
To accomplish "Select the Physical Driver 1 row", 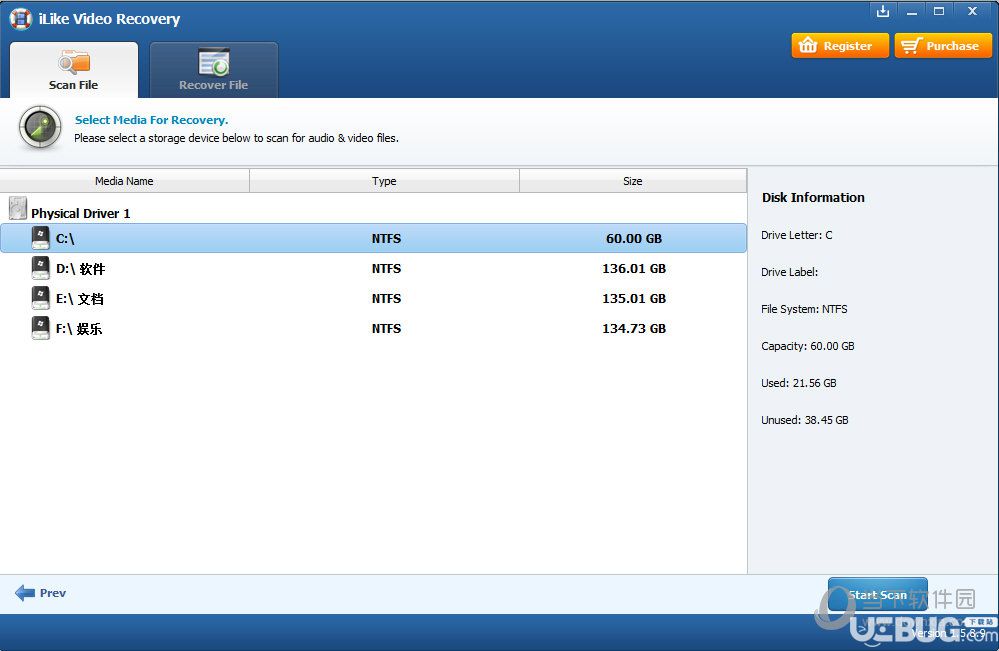I will point(373,210).
